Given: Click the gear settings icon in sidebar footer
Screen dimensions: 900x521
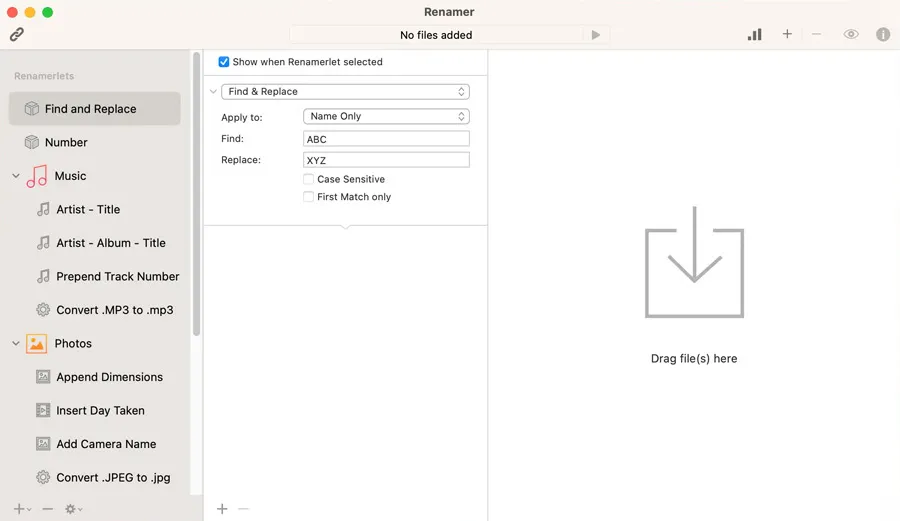Looking at the screenshot, I should 72,509.
